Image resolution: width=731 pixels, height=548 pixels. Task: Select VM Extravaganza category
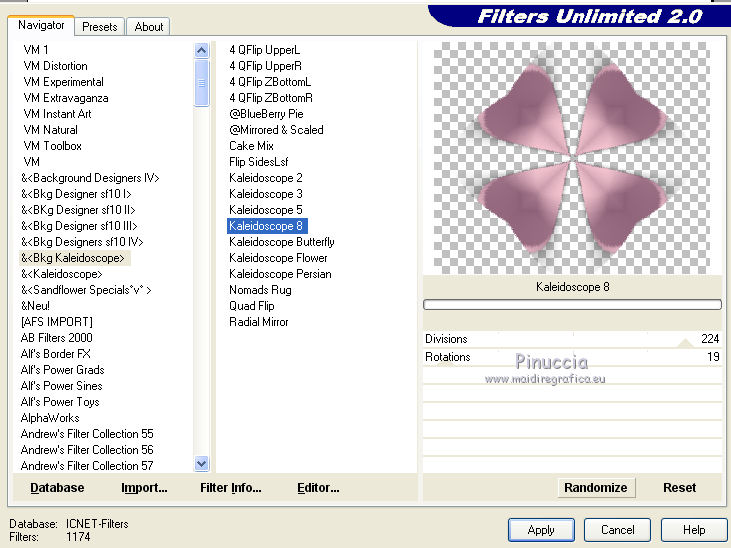tap(66, 97)
